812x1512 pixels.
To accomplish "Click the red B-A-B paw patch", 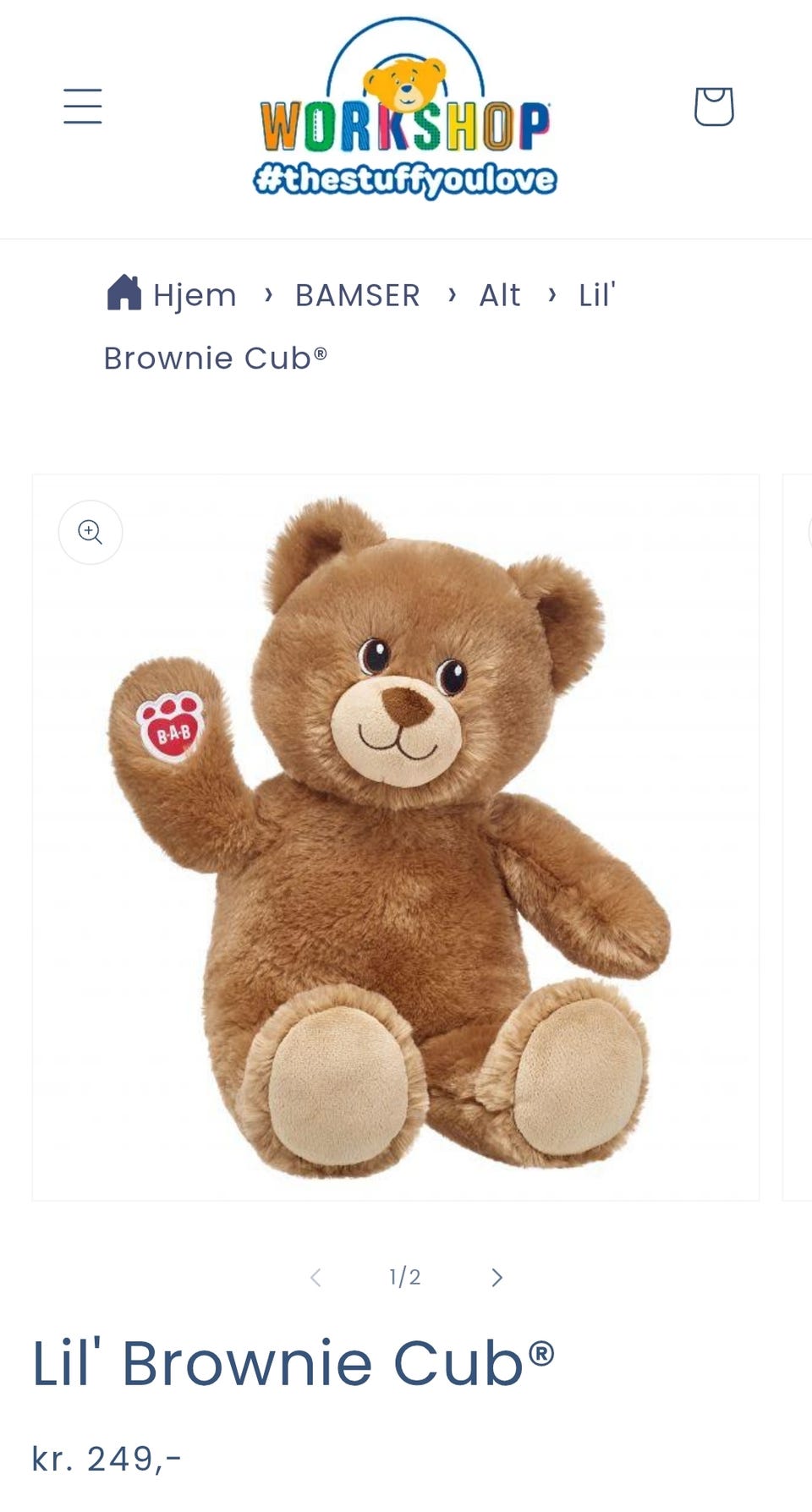I will click(x=171, y=727).
